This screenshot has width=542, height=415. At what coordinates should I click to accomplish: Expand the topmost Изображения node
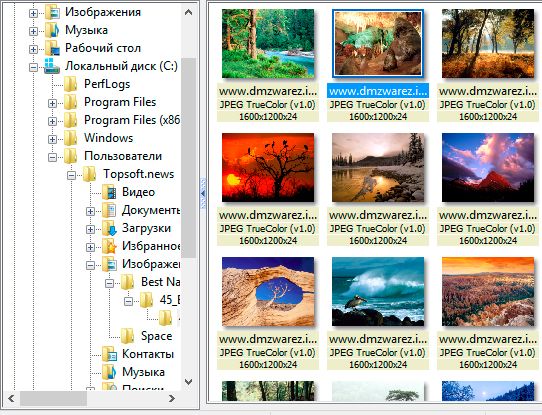[x=33, y=13]
